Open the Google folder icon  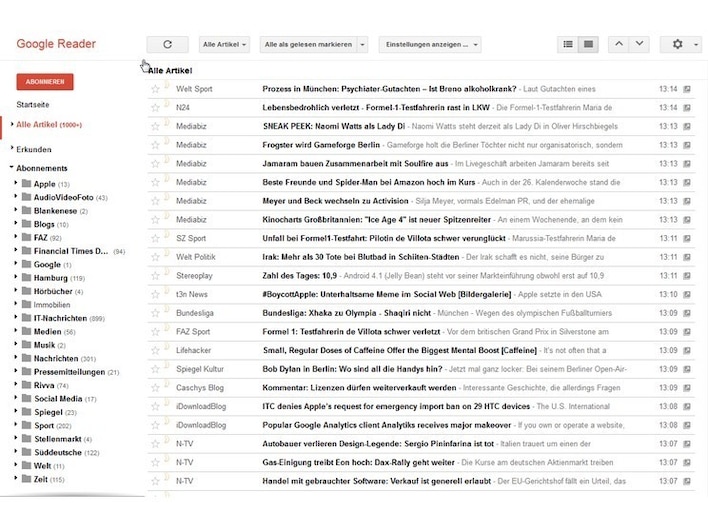coord(27,264)
